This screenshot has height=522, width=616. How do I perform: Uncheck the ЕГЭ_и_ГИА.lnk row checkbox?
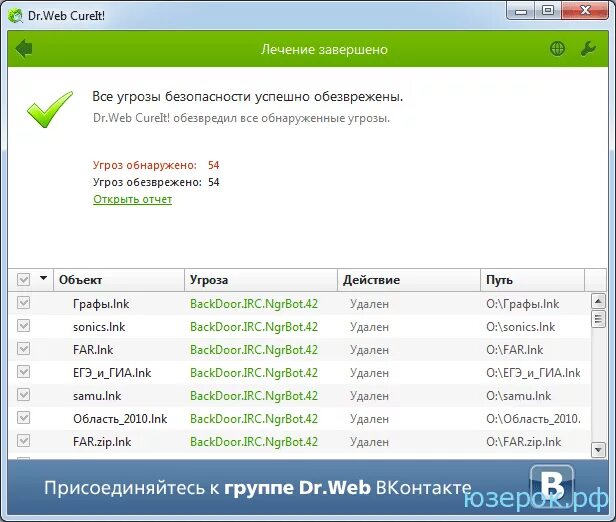24,372
